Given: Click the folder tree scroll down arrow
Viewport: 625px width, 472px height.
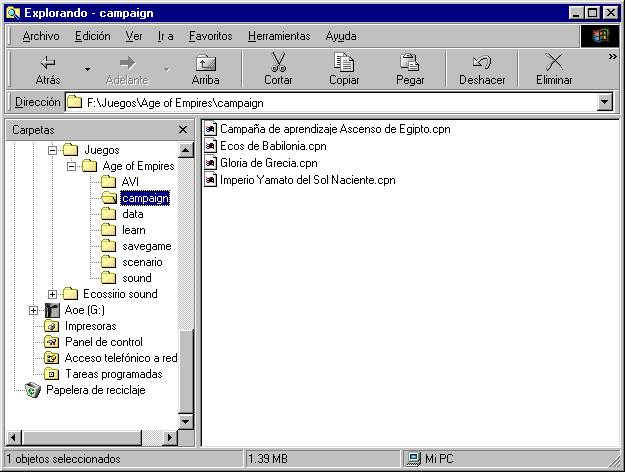Looking at the screenshot, I should coord(185,421).
